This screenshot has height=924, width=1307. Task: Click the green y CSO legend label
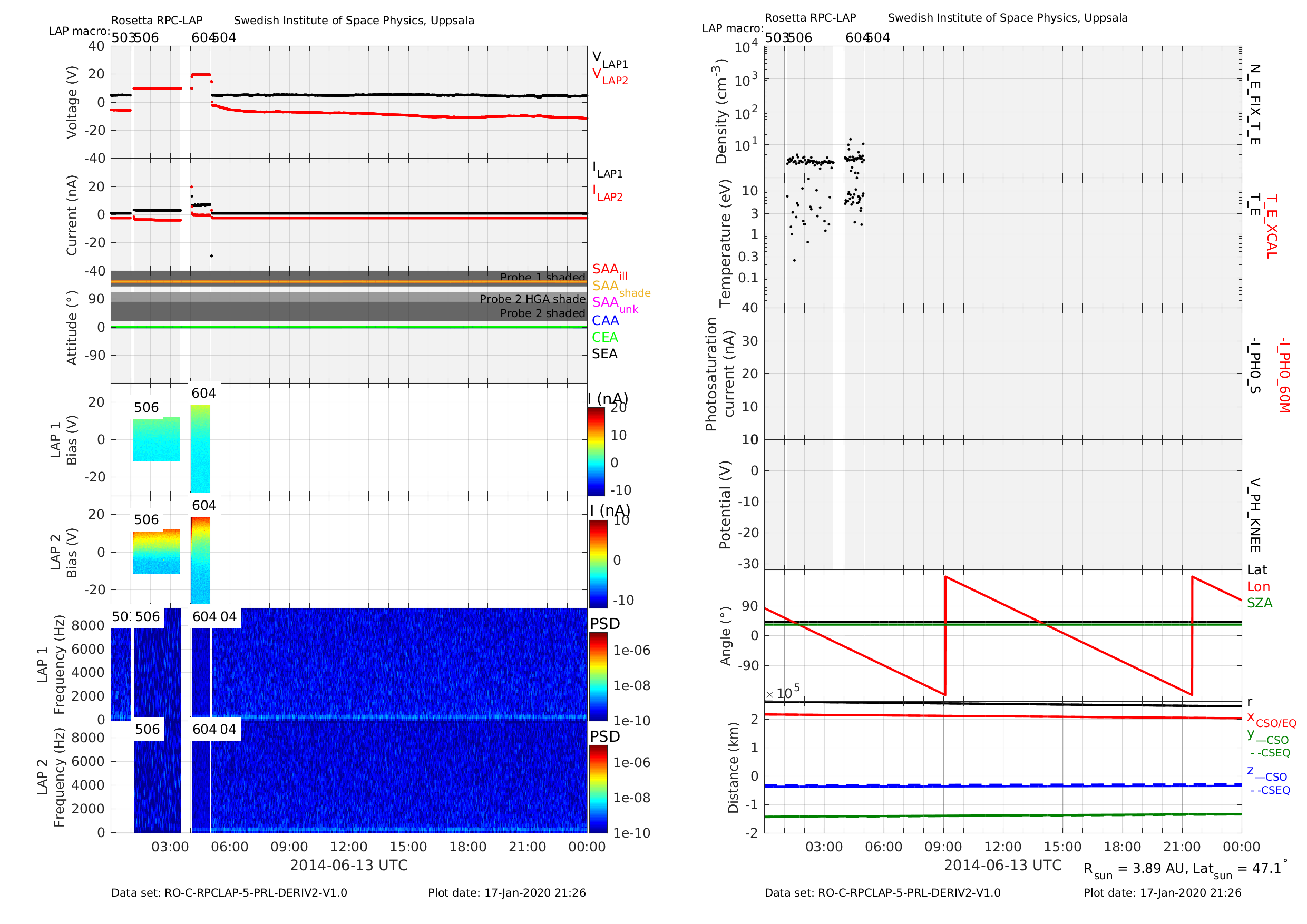1267,737
